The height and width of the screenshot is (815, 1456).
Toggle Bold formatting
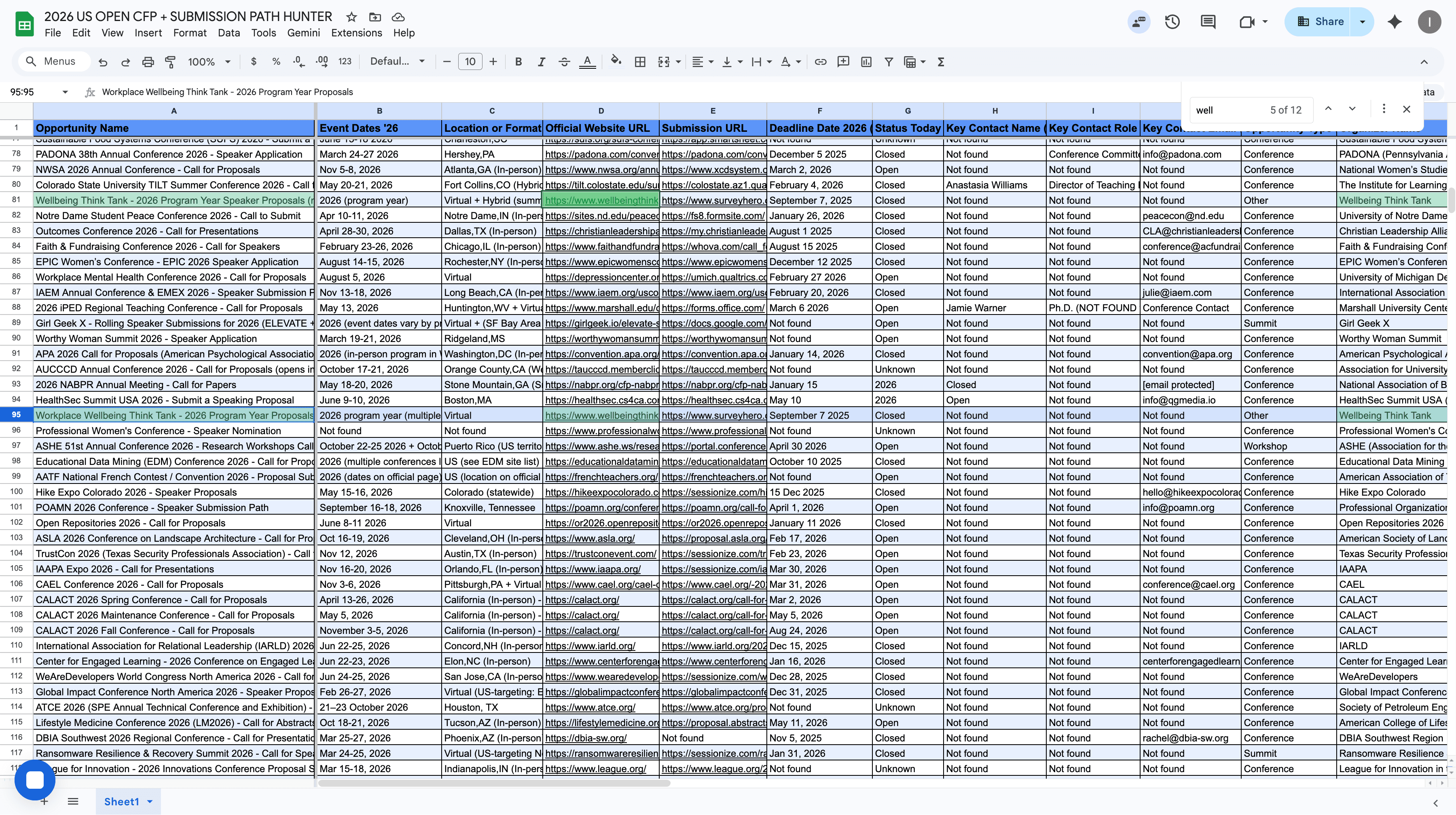click(518, 62)
